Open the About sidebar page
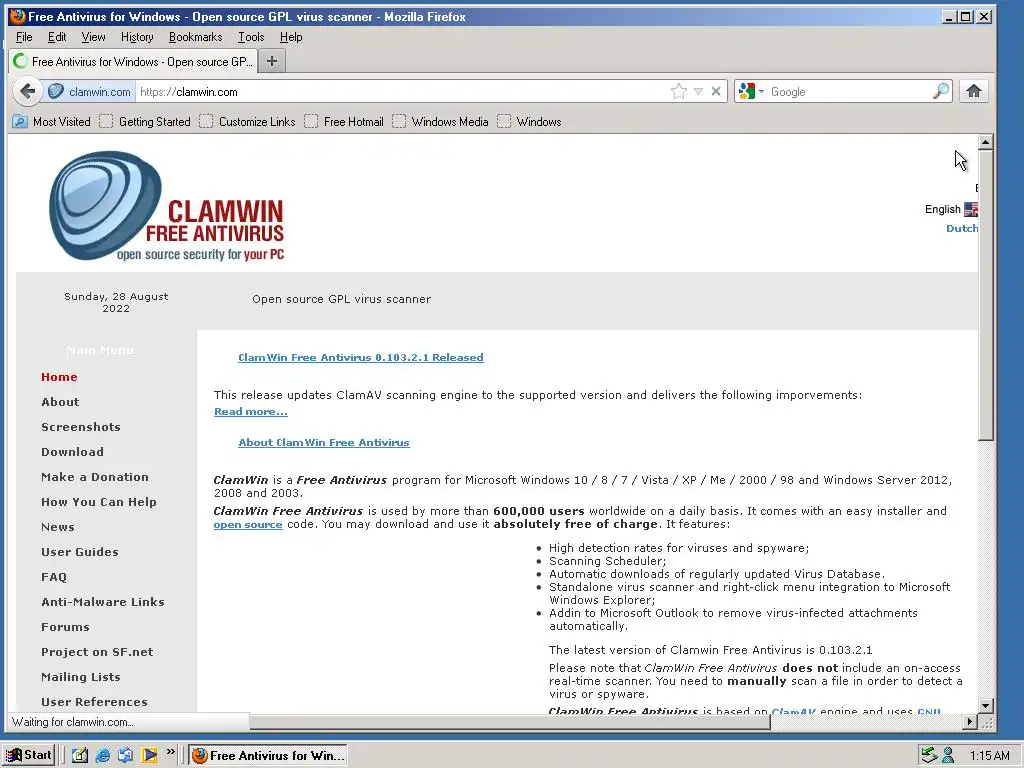This screenshot has height=768, width=1024. (60, 402)
